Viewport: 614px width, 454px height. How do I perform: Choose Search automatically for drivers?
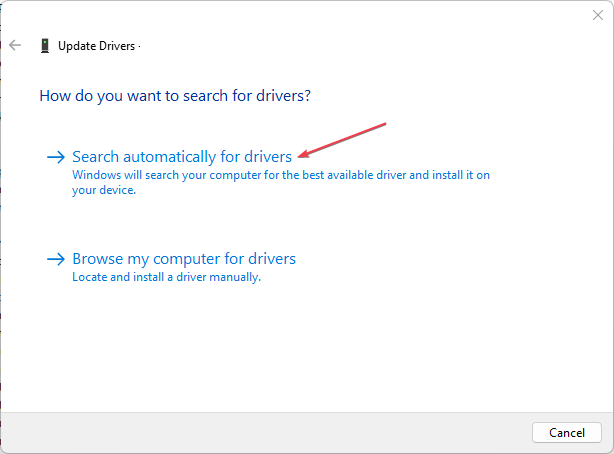tap(182, 157)
